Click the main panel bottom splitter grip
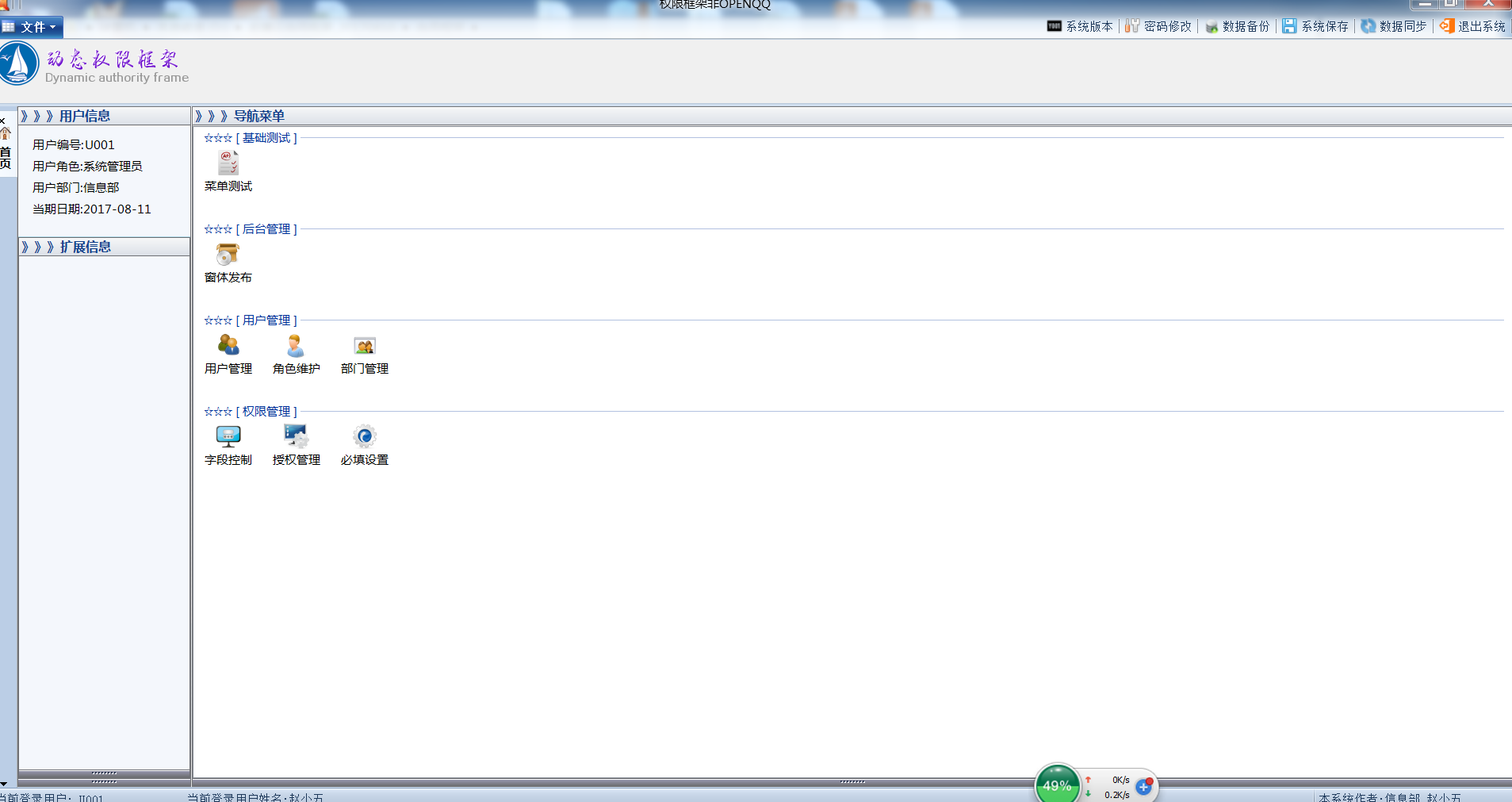The height and width of the screenshot is (802, 1512). (852, 782)
